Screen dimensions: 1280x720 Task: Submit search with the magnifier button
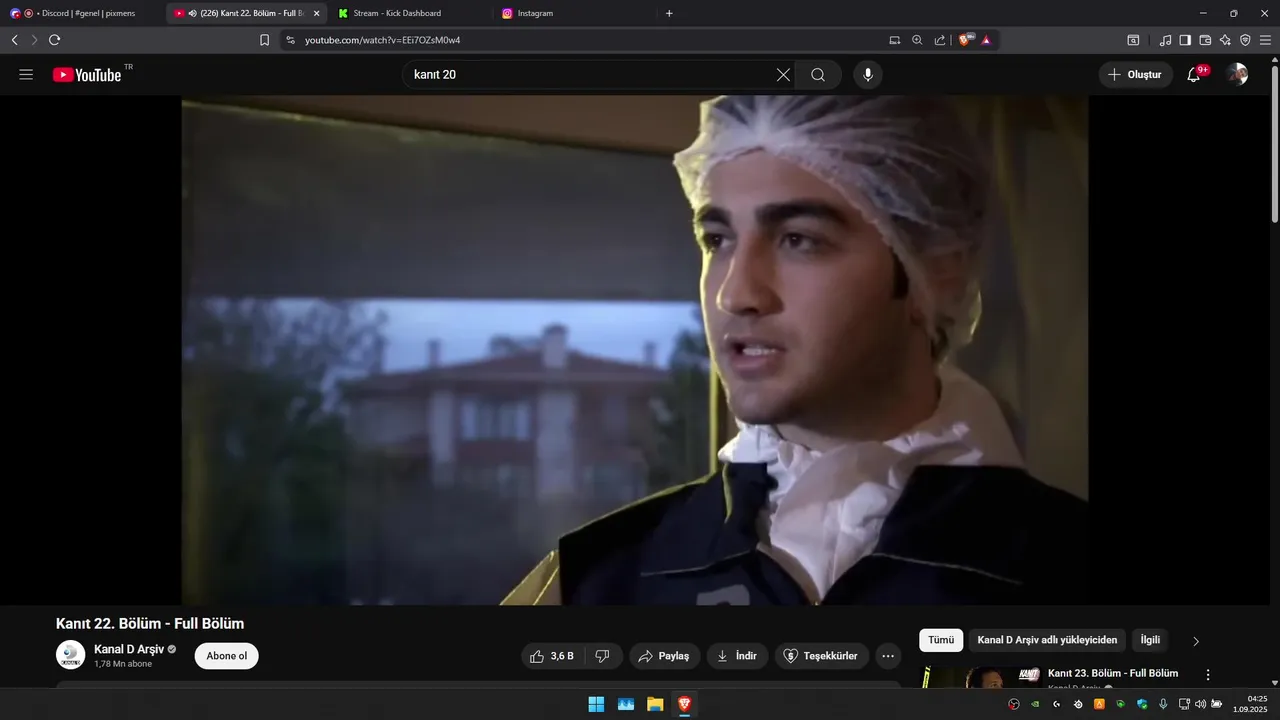click(x=818, y=75)
